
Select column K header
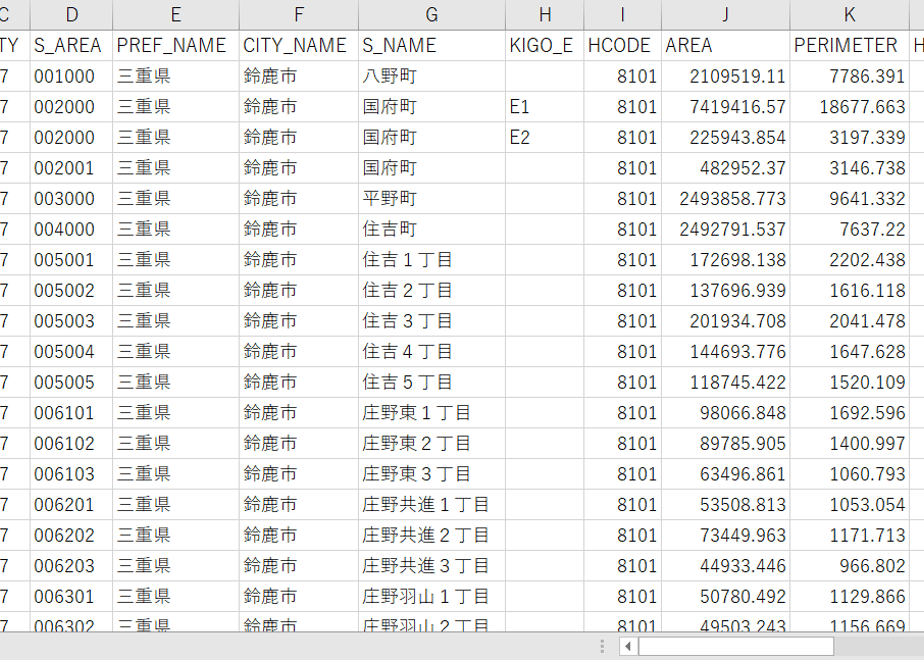850,15
